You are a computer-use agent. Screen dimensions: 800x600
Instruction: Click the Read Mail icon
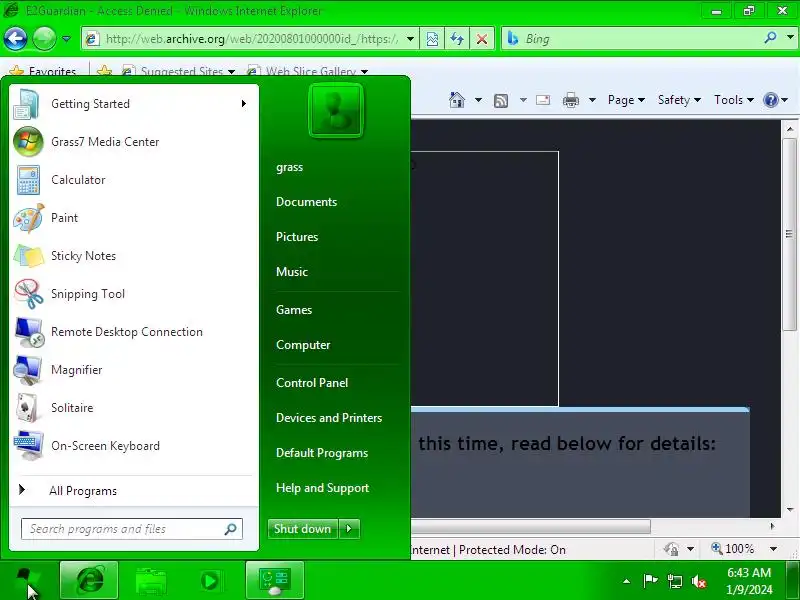pyautogui.click(x=543, y=100)
